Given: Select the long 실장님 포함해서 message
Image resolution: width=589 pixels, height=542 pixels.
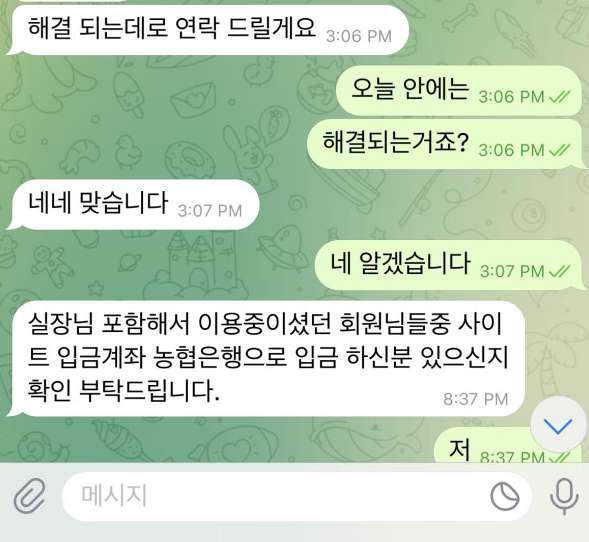Looking at the screenshot, I should (266, 359).
